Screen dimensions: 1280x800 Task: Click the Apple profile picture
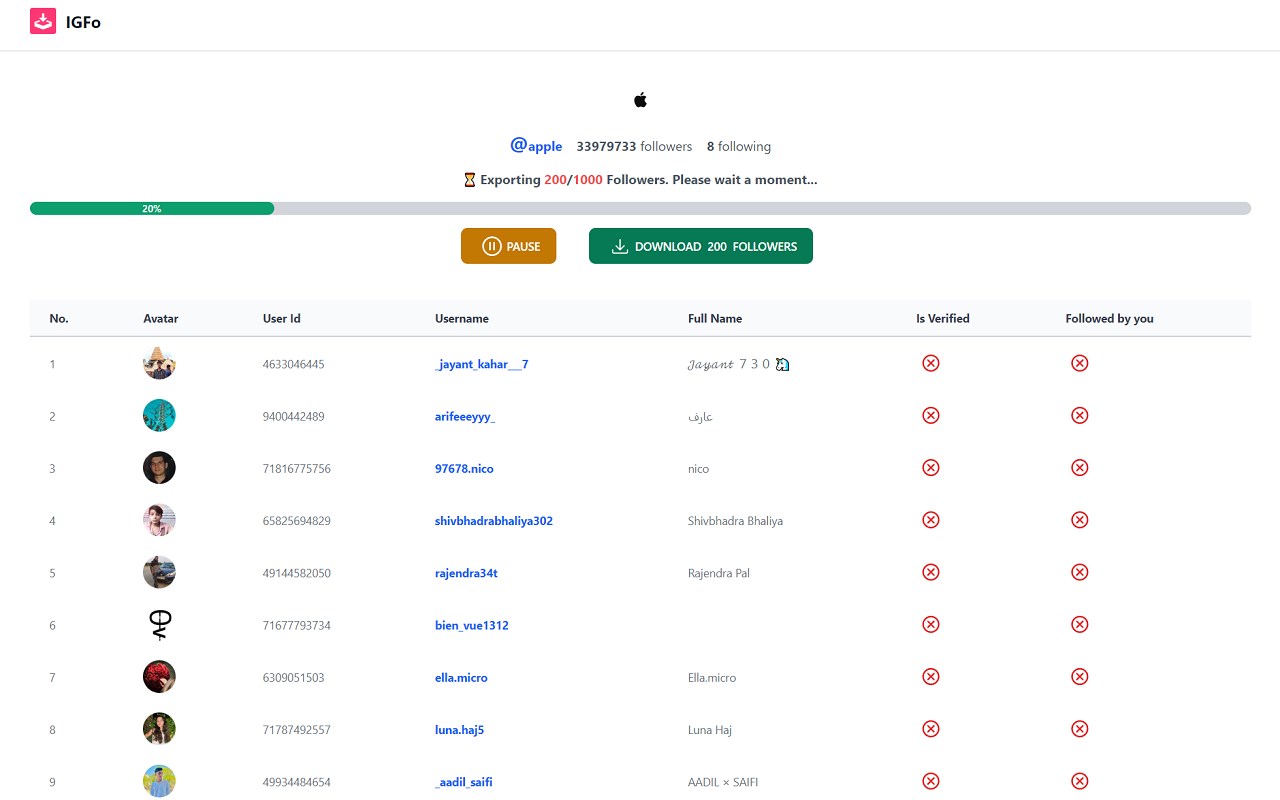click(x=641, y=99)
